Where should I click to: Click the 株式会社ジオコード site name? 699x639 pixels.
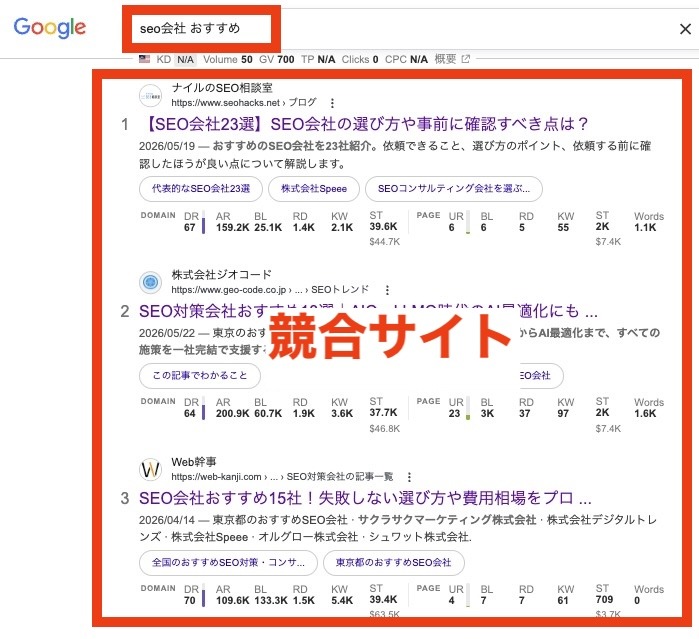click(x=221, y=274)
